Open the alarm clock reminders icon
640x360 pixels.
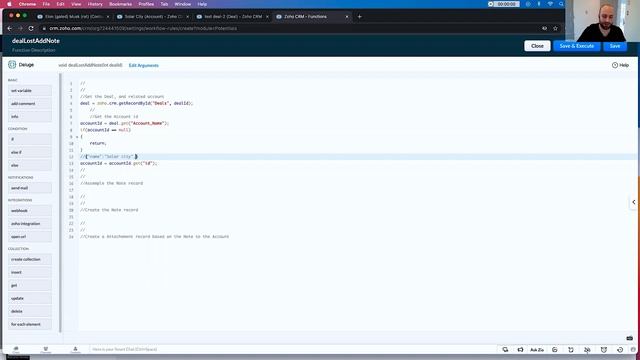(604, 350)
